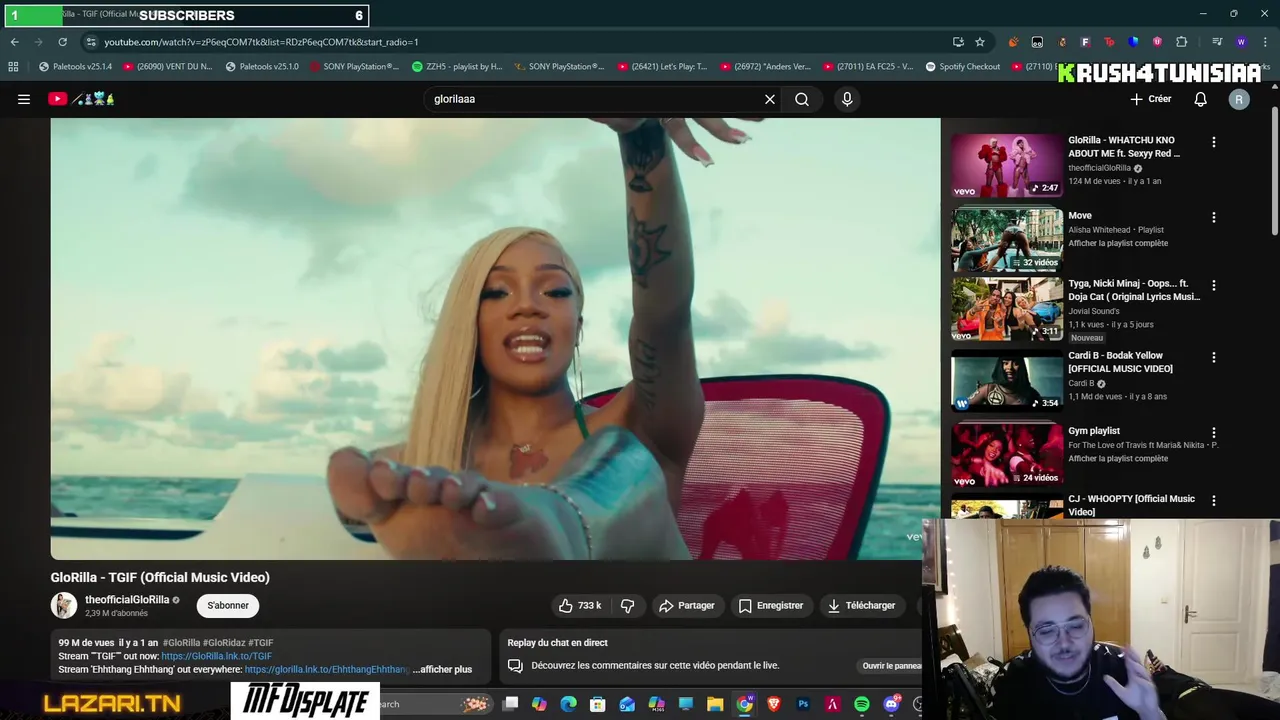Open CJ - WHOOPTY video title

pos(1131,505)
